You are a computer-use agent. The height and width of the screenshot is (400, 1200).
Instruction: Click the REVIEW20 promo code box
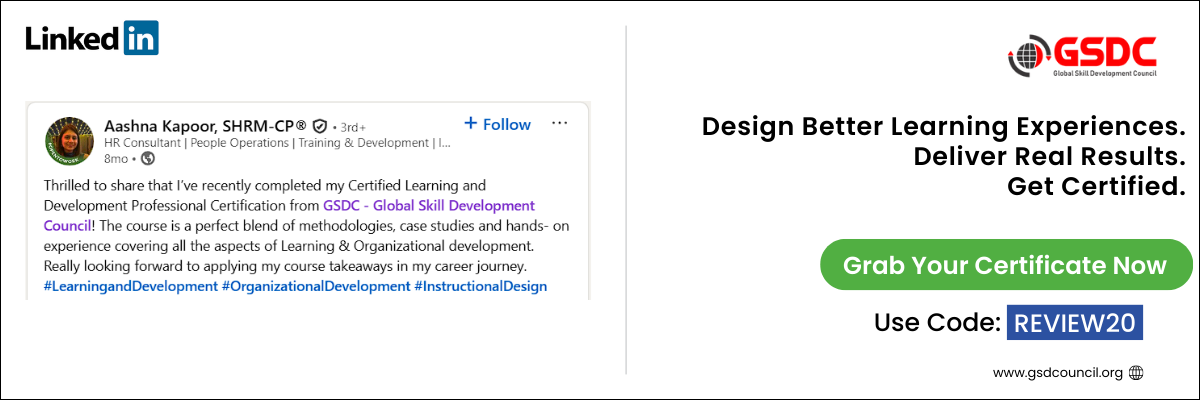pos(1074,322)
